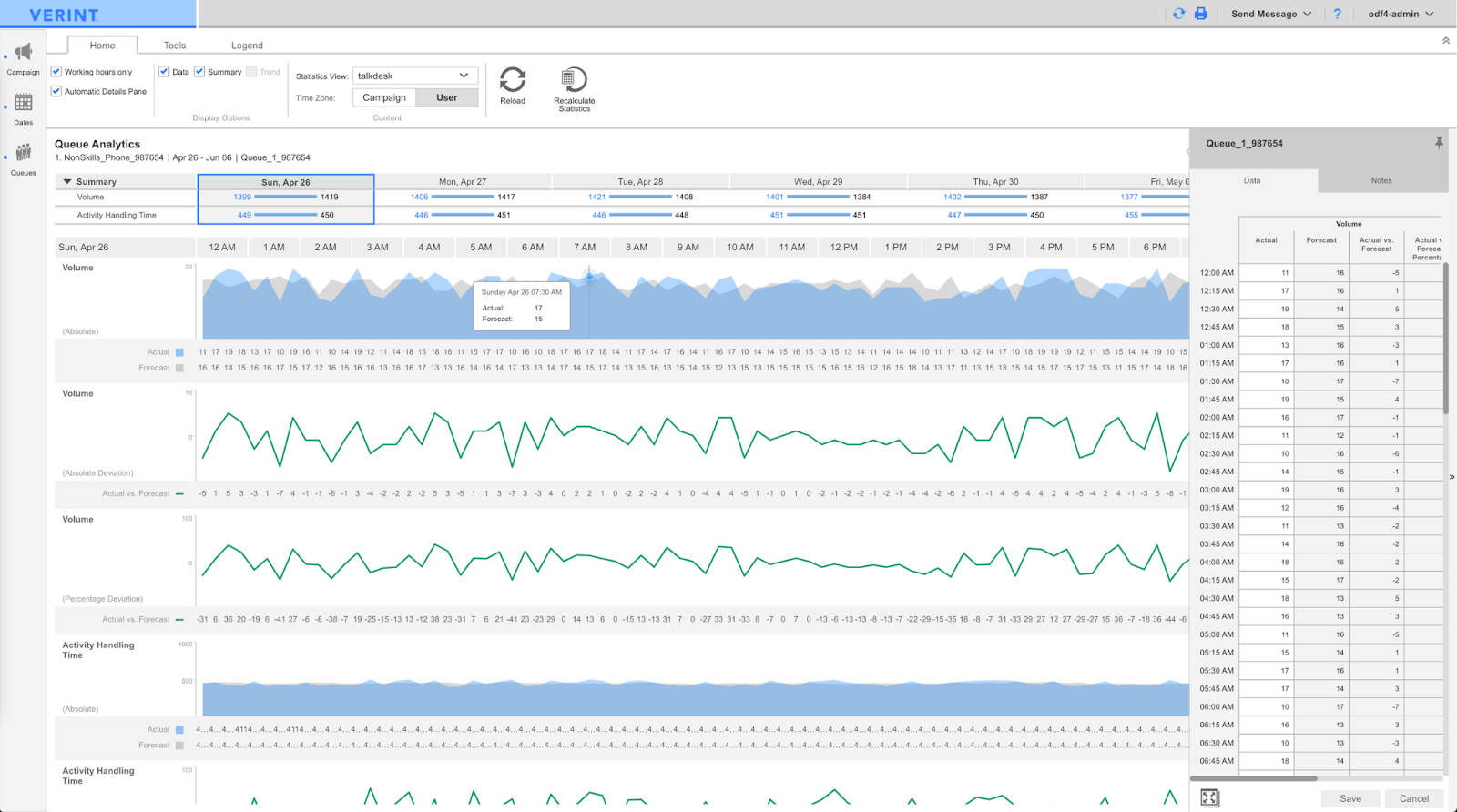1457x812 pixels.
Task: Open the Statistics View talkdesk dropdown
Action: (415, 76)
